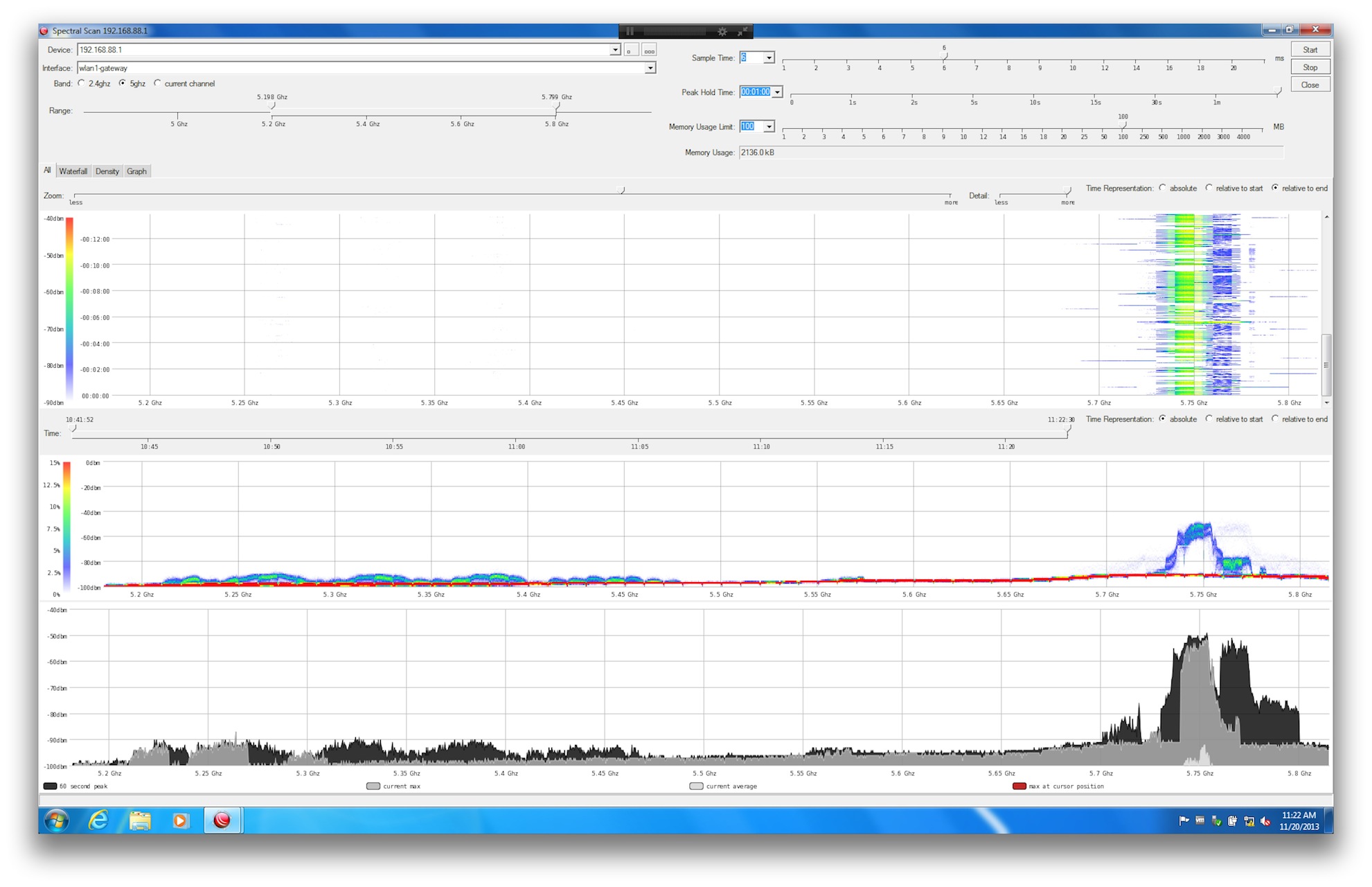Click the Zoom slider handle
1372x887 pixels.
pyautogui.click(x=621, y=190)
